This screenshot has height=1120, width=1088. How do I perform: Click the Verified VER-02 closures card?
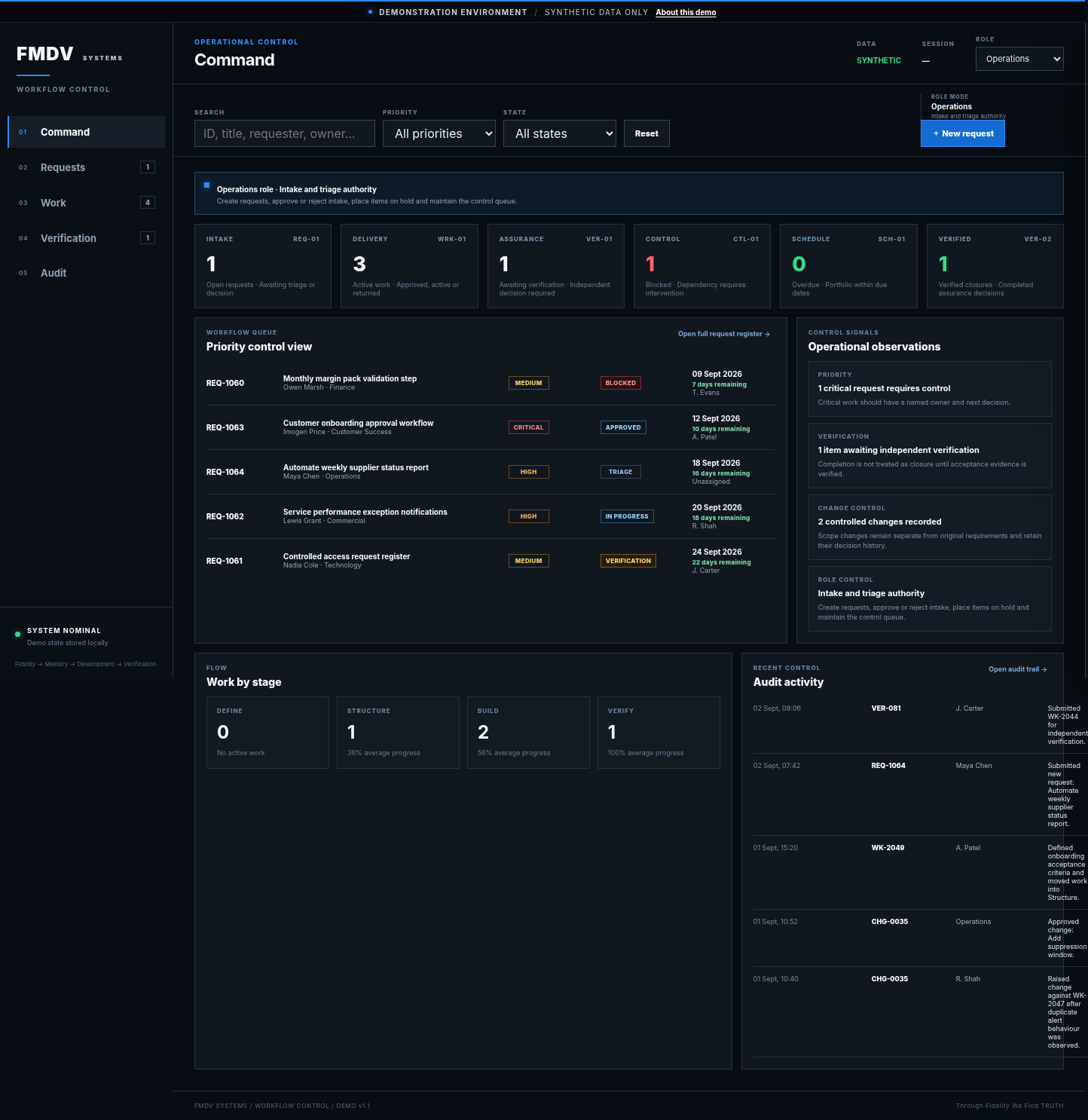coord(995,266)
